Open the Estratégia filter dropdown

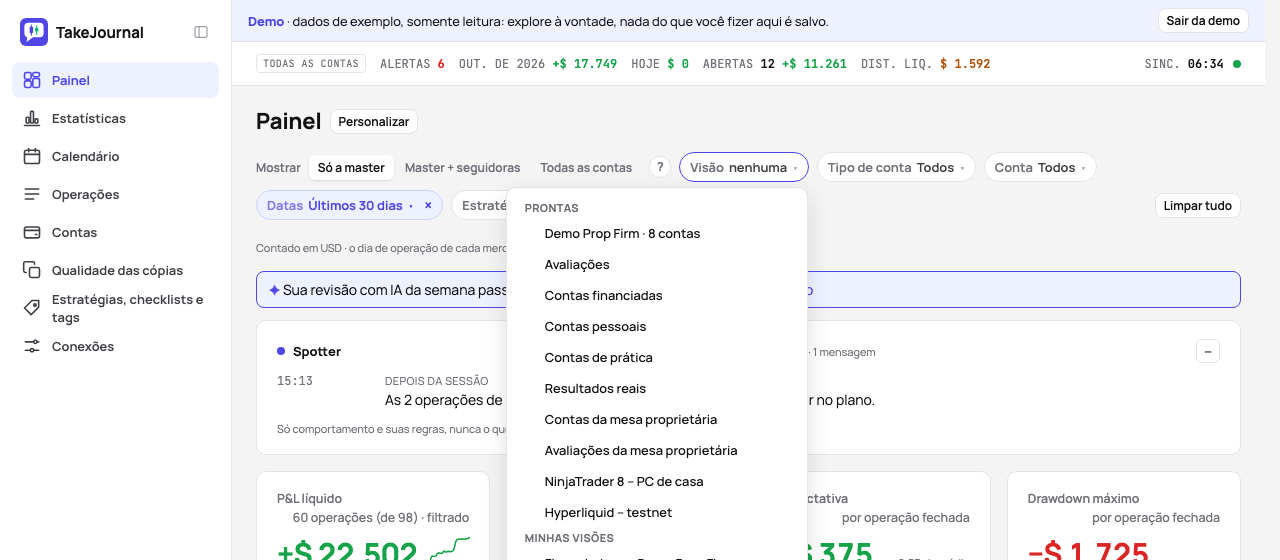pos(481,205)
